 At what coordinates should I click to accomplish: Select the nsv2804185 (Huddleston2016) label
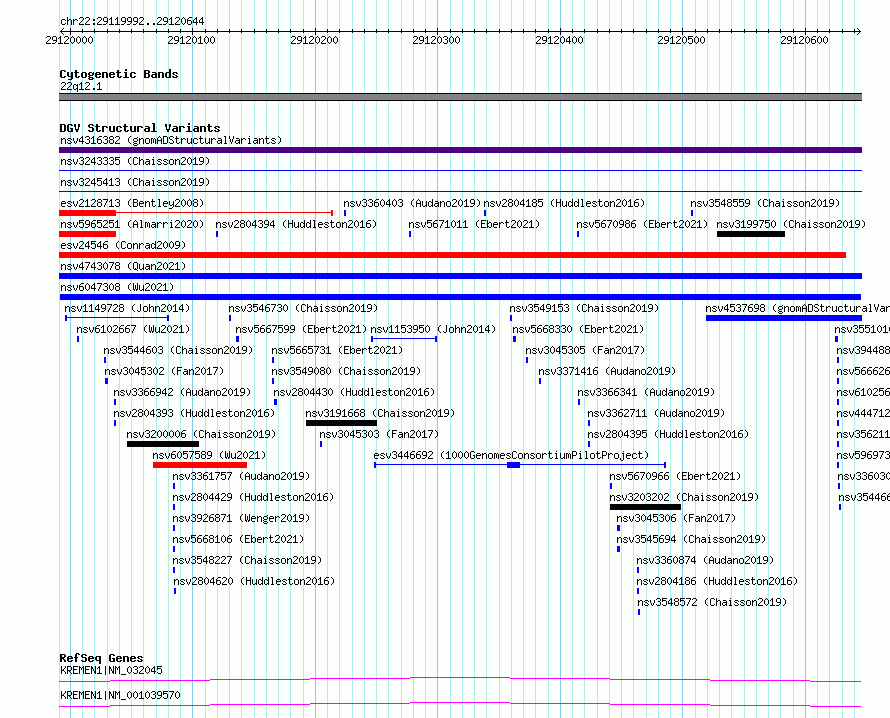click(564, 203)
